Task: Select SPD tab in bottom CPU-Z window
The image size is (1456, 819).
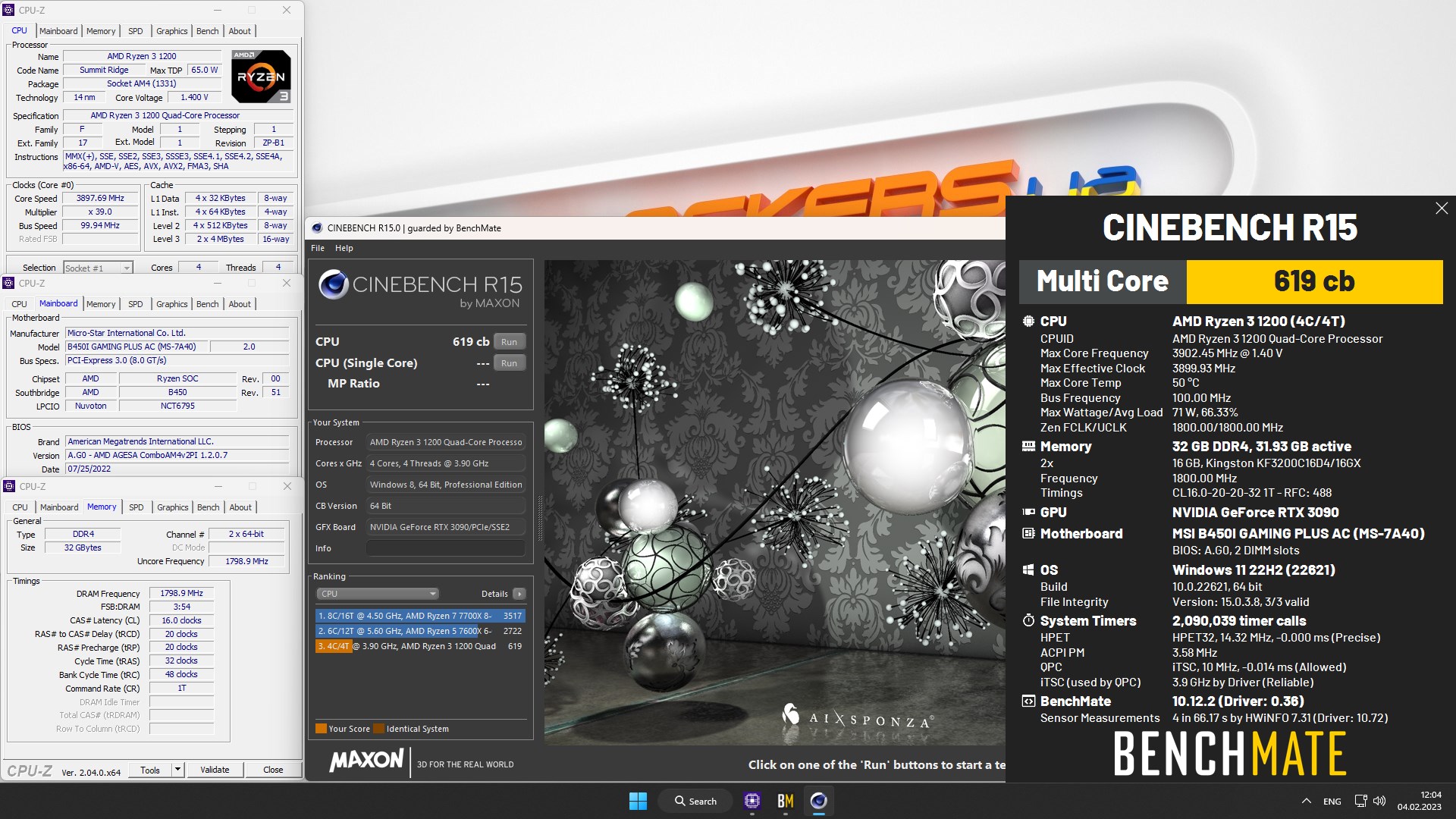Action: click(x=136, y=507)
